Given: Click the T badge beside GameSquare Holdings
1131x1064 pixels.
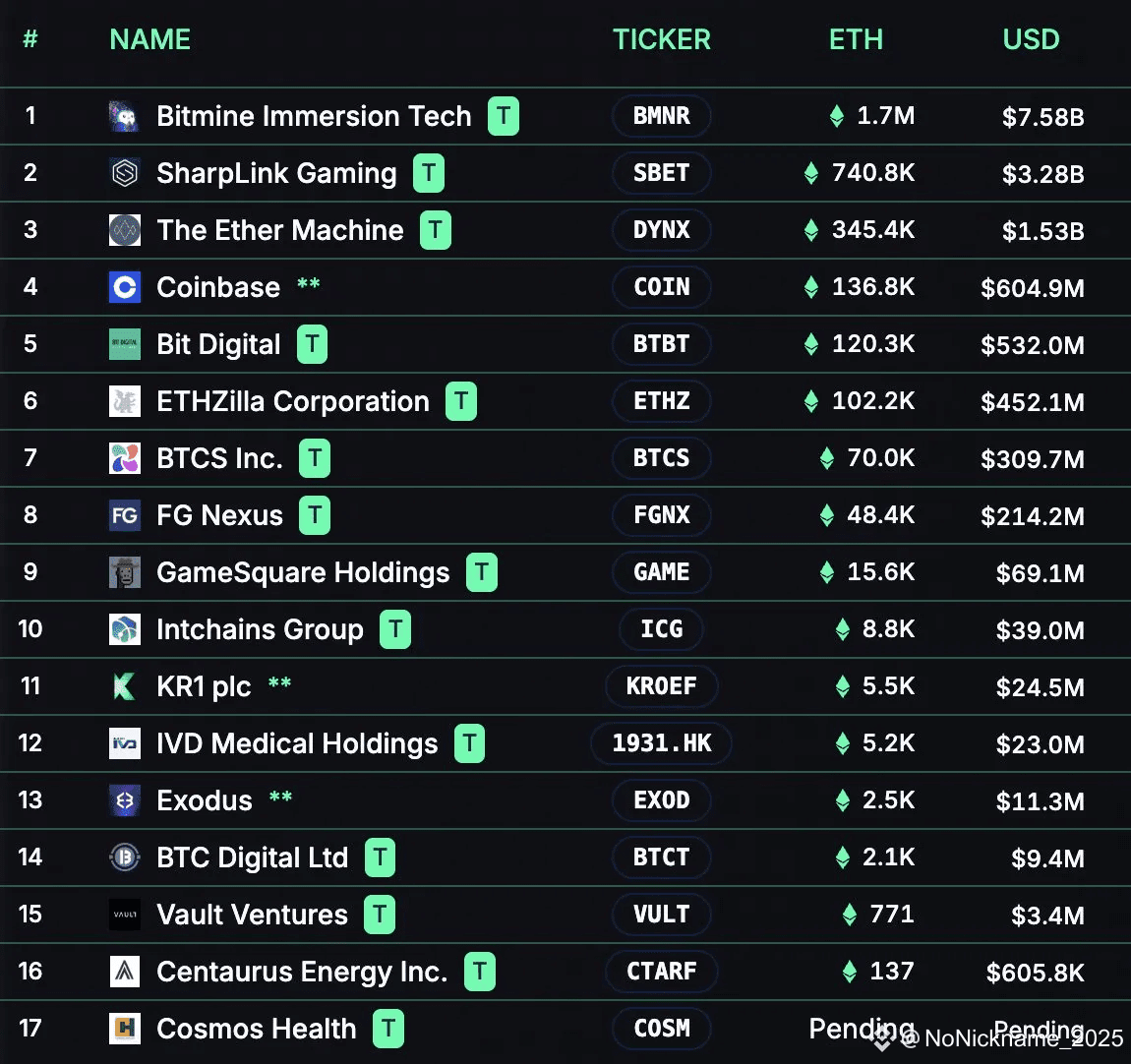Looking at the screenshot, I should coord(482,572).
